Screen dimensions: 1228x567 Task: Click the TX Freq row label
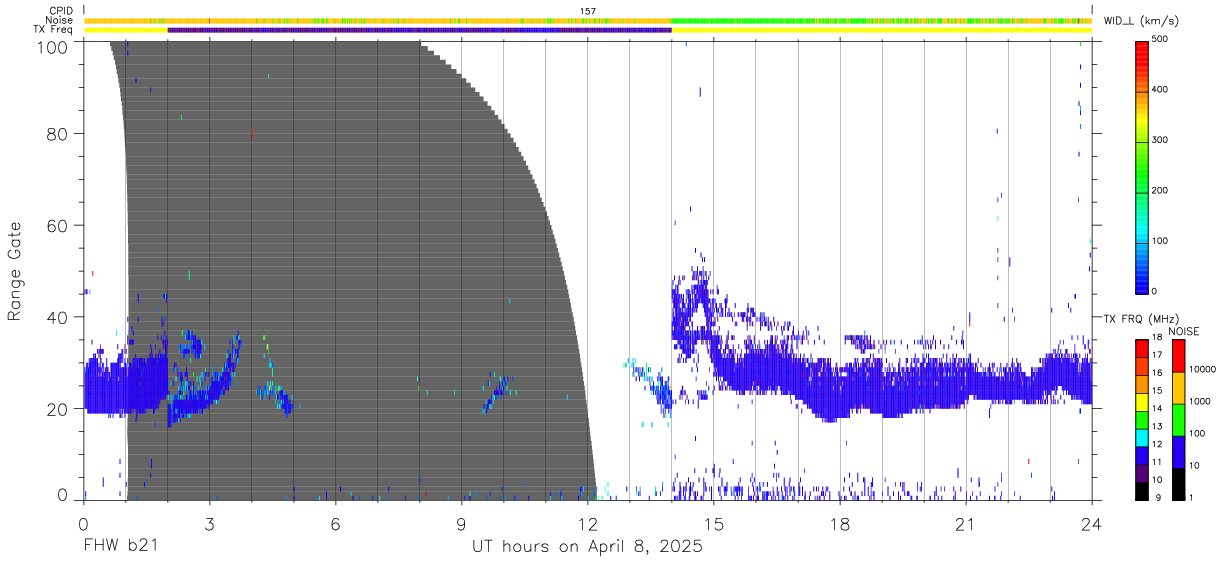54,30
